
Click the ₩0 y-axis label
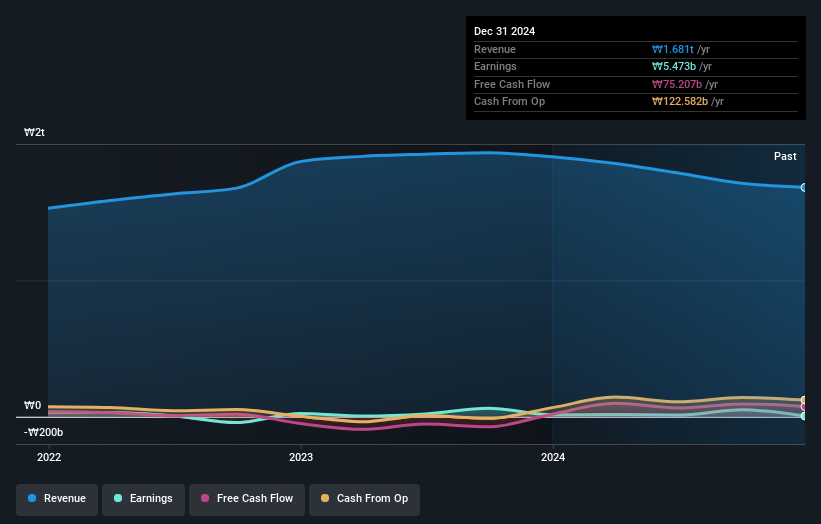pyautogui.click(x=32, y=405)
